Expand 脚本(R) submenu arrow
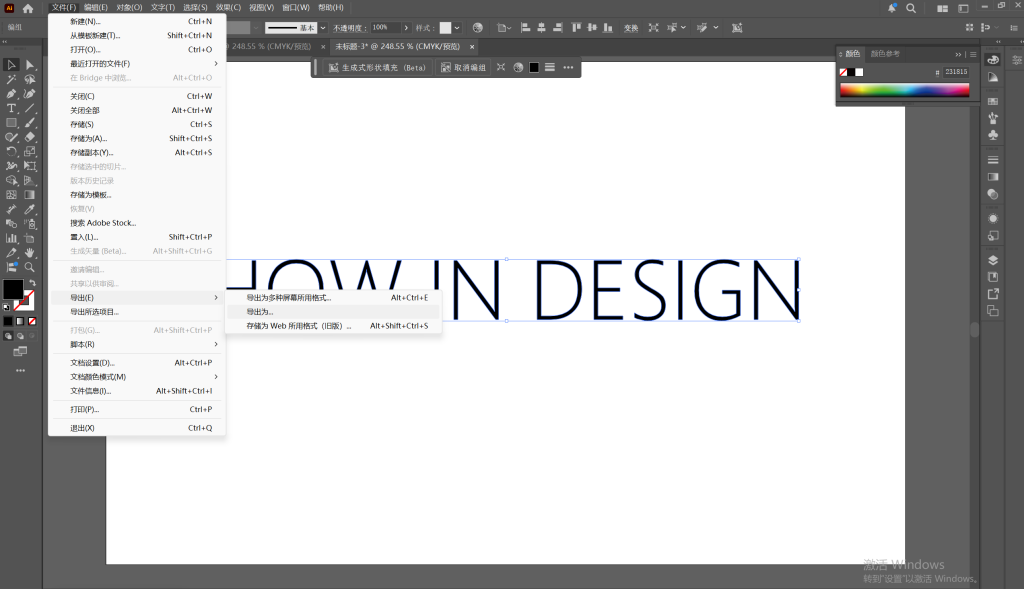The height and width of the screenshot is (589, 1024). click(216, 344)
